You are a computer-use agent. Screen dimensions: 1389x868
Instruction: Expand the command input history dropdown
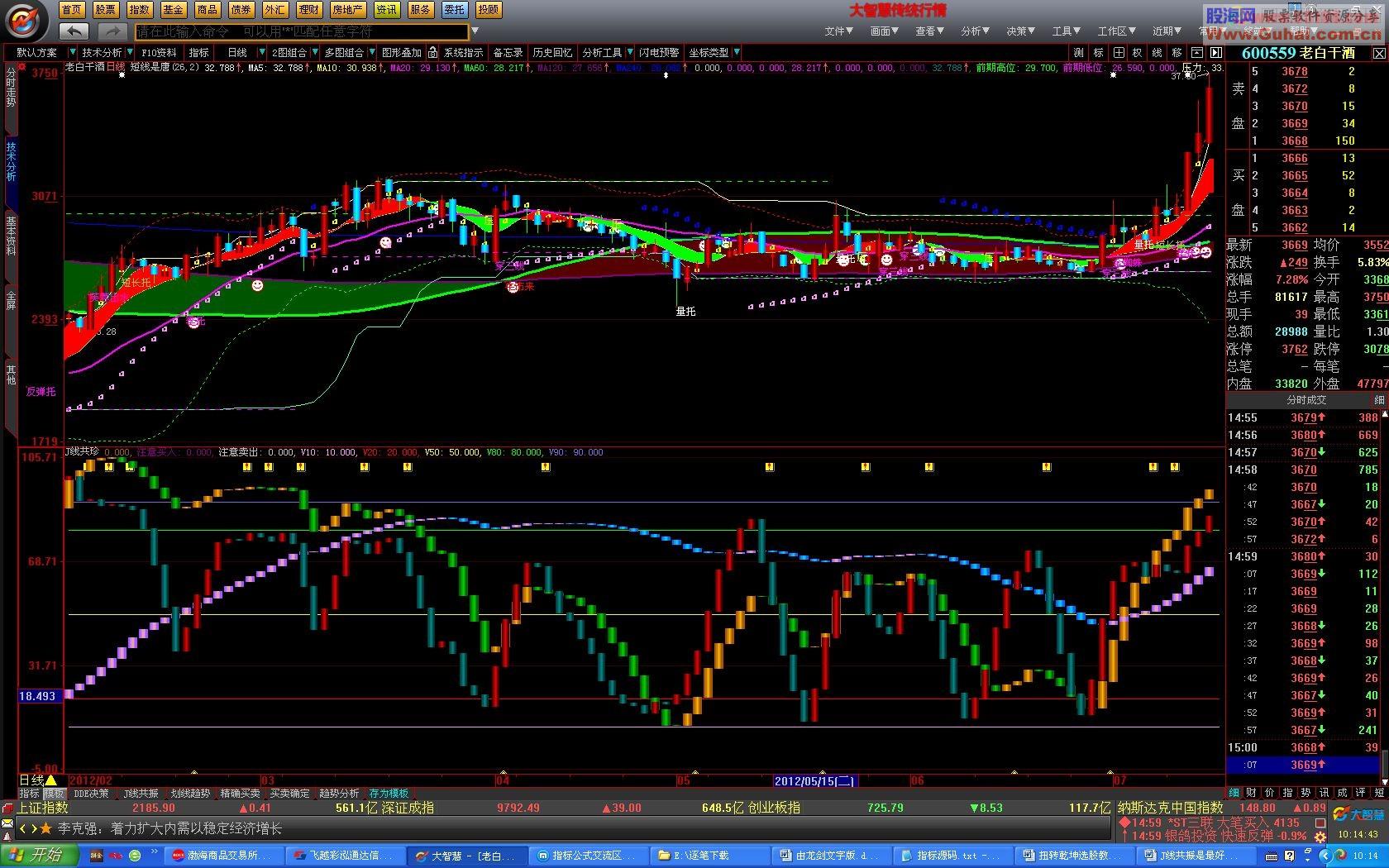pyautogui.click(x=475, y=31)
